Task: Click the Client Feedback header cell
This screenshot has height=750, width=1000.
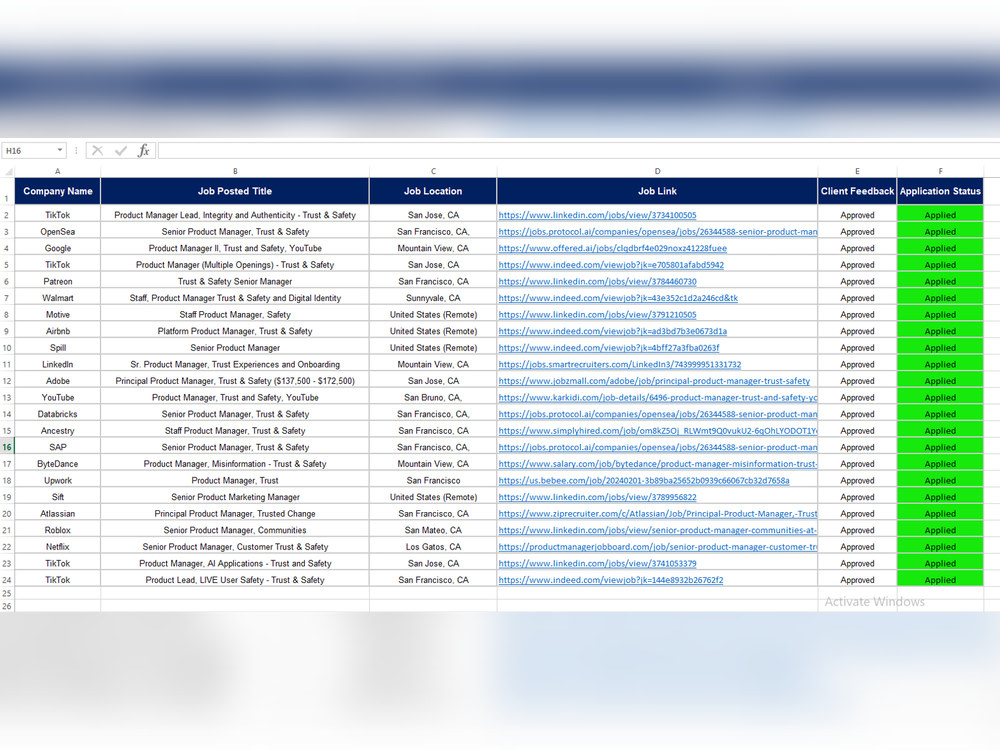Action: point(857,191)
